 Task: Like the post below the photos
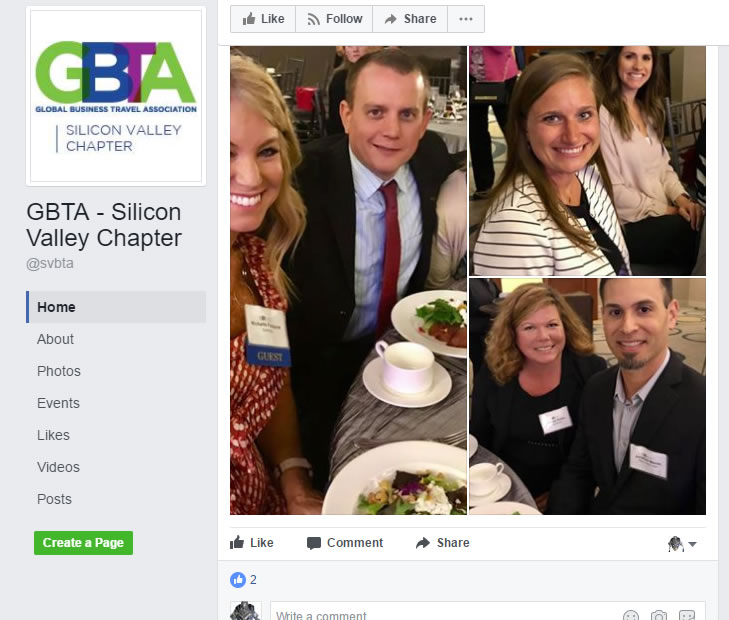pyautogui.click(x=252, y=542)
